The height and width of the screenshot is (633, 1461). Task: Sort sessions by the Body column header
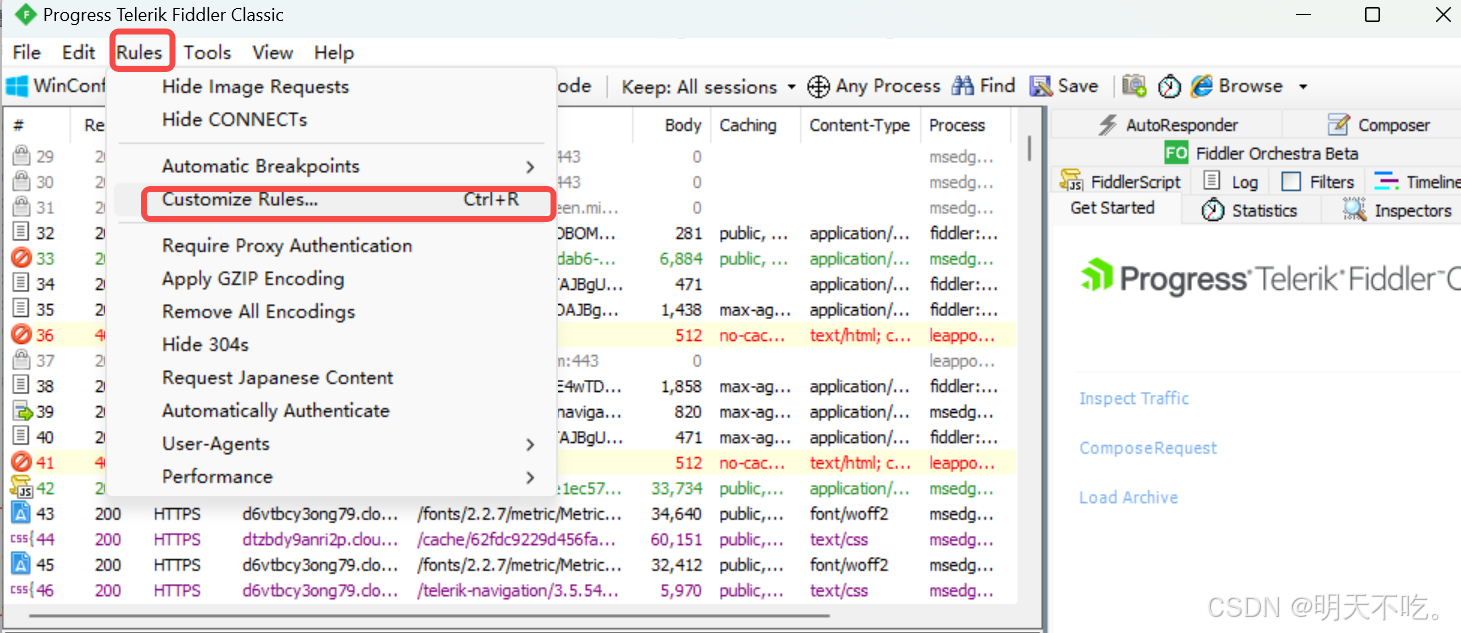673,125
